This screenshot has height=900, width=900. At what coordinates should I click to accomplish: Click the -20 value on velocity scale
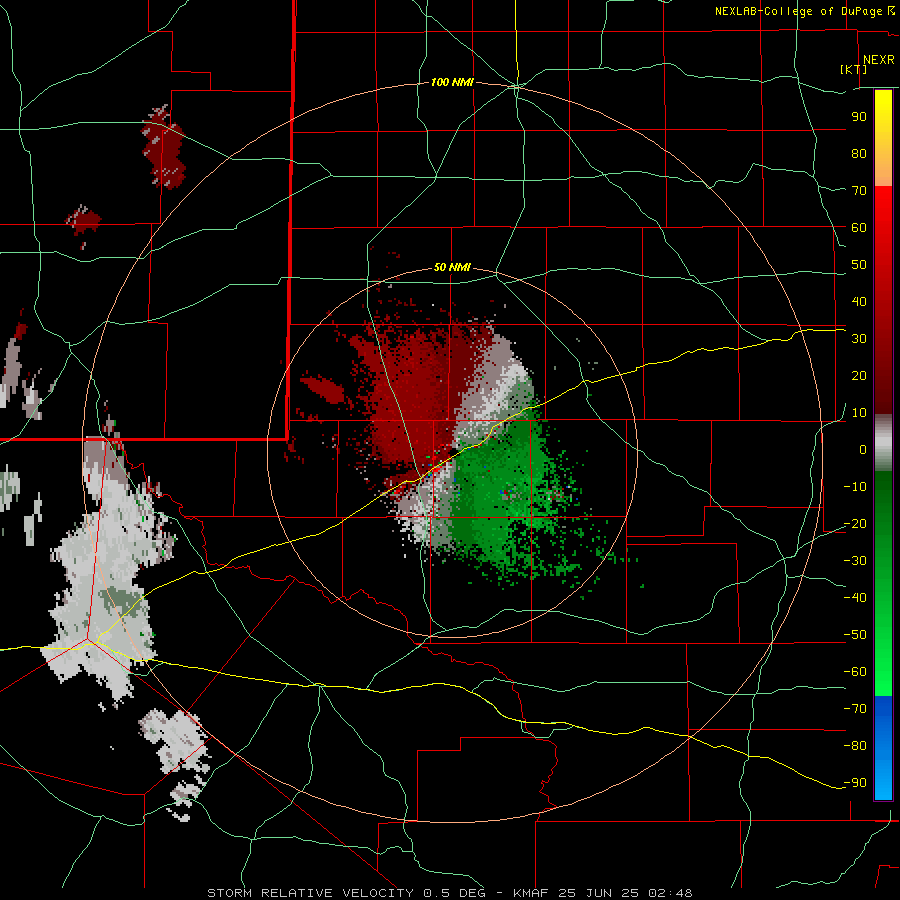click(855, 524)
